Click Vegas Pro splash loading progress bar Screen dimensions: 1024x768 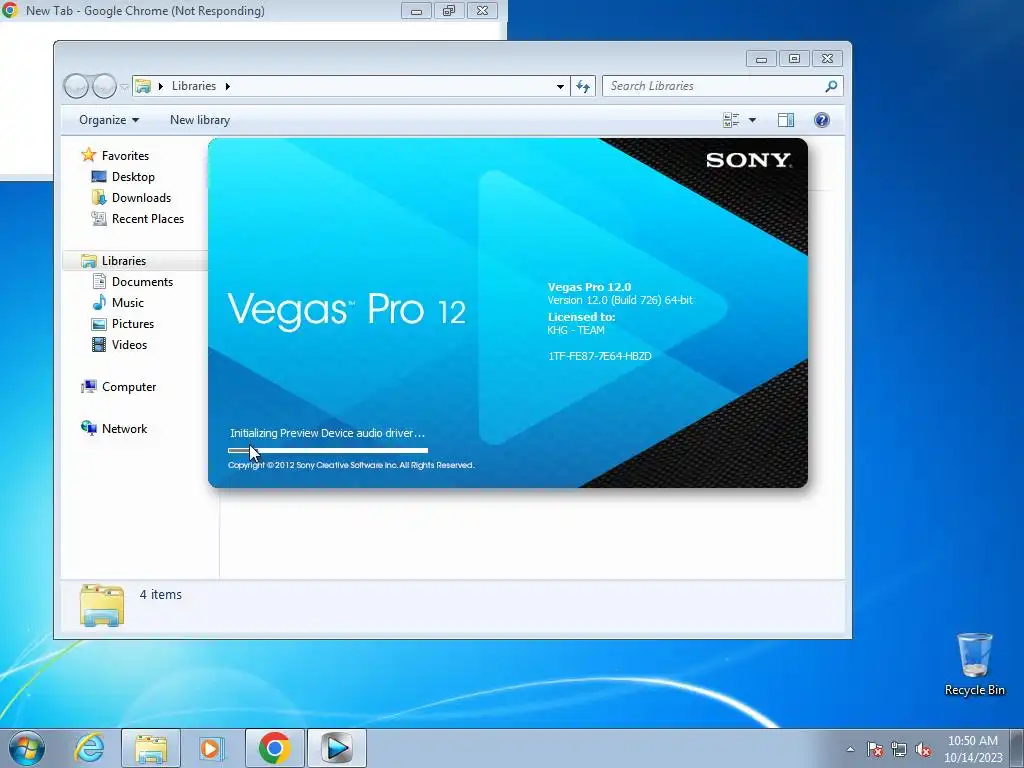tap(328, 450)
